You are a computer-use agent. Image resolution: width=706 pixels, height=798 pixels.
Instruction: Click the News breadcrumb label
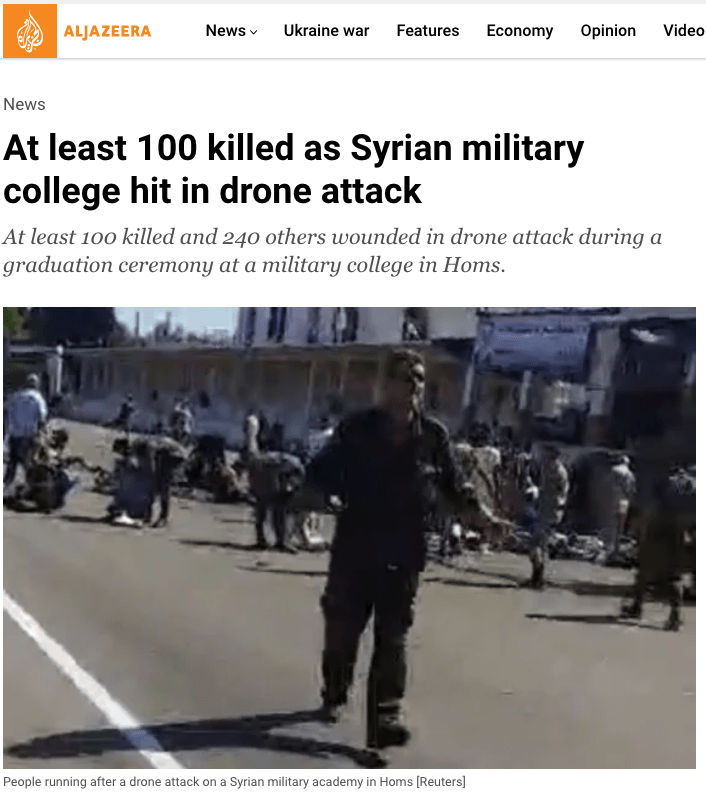pyautogui.click(x=24, y=104)
